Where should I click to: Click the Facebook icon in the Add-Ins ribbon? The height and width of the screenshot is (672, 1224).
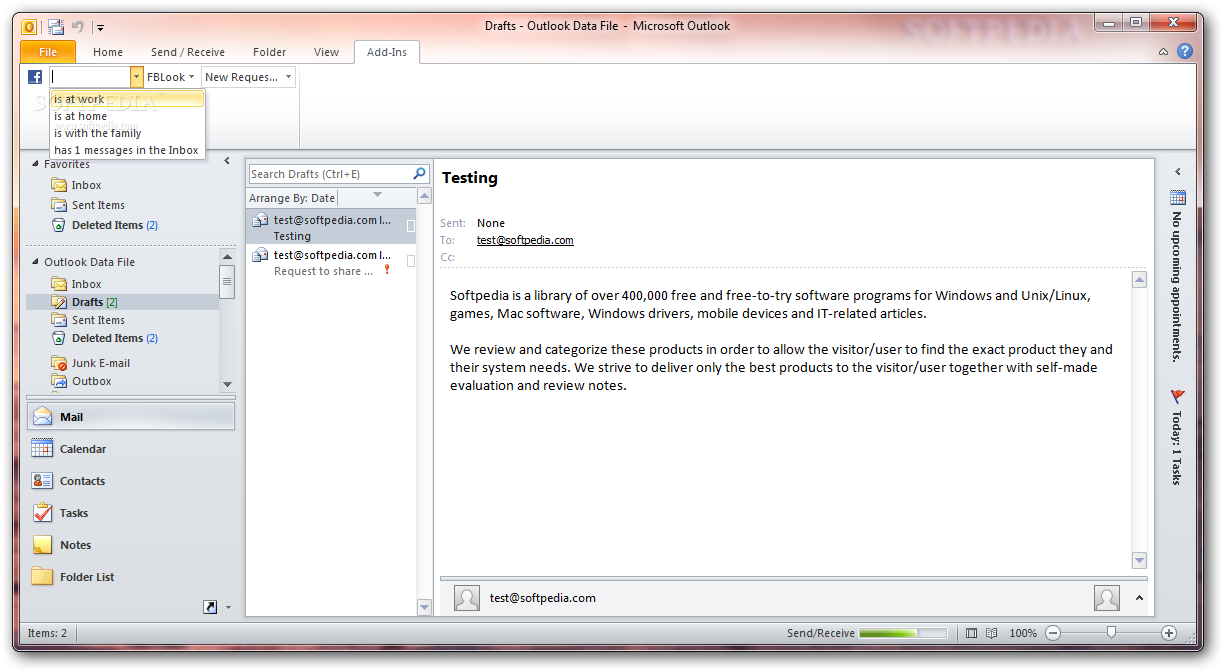pos(35,77)
